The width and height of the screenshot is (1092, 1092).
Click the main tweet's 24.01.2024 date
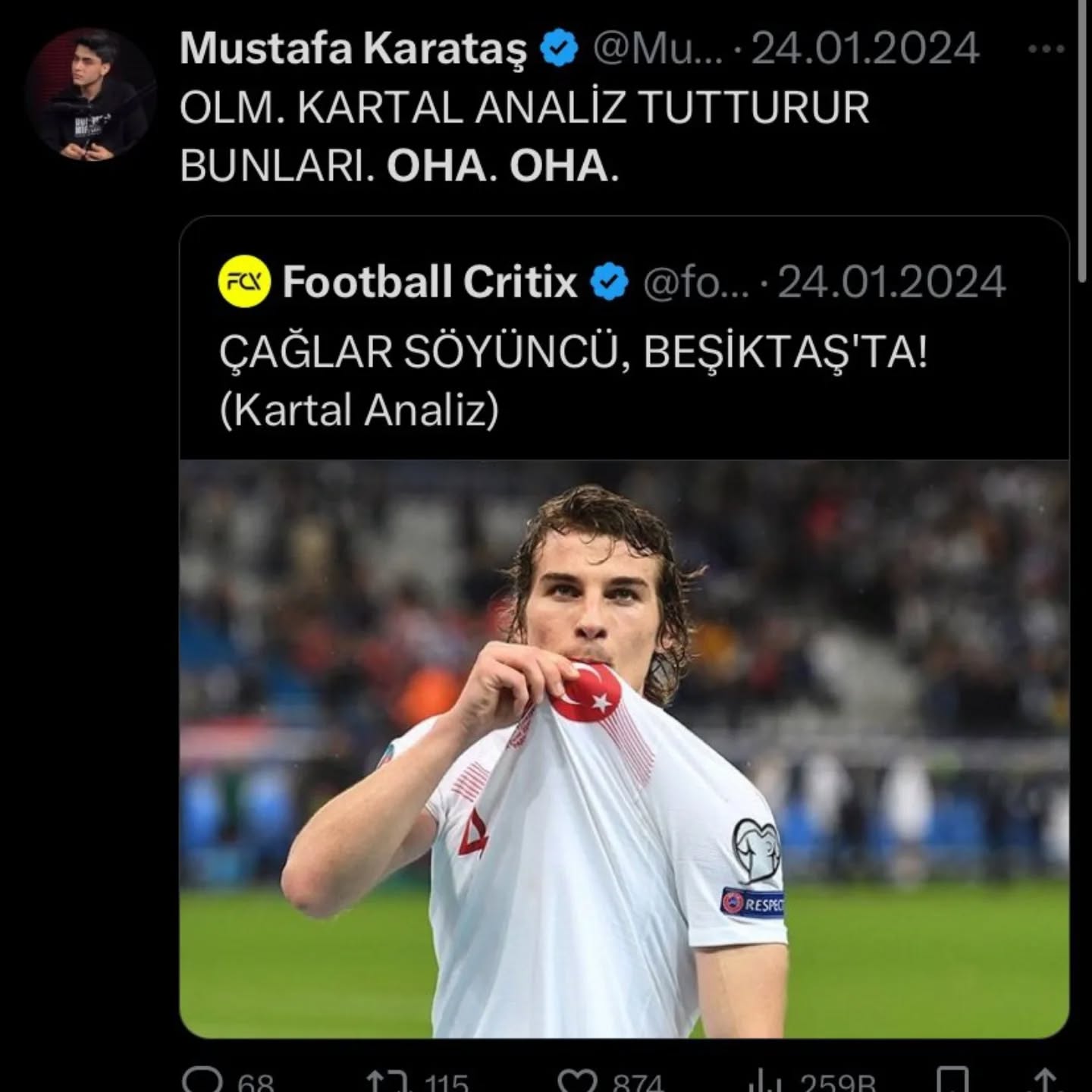pyautogui.click(x=864, y=49)
